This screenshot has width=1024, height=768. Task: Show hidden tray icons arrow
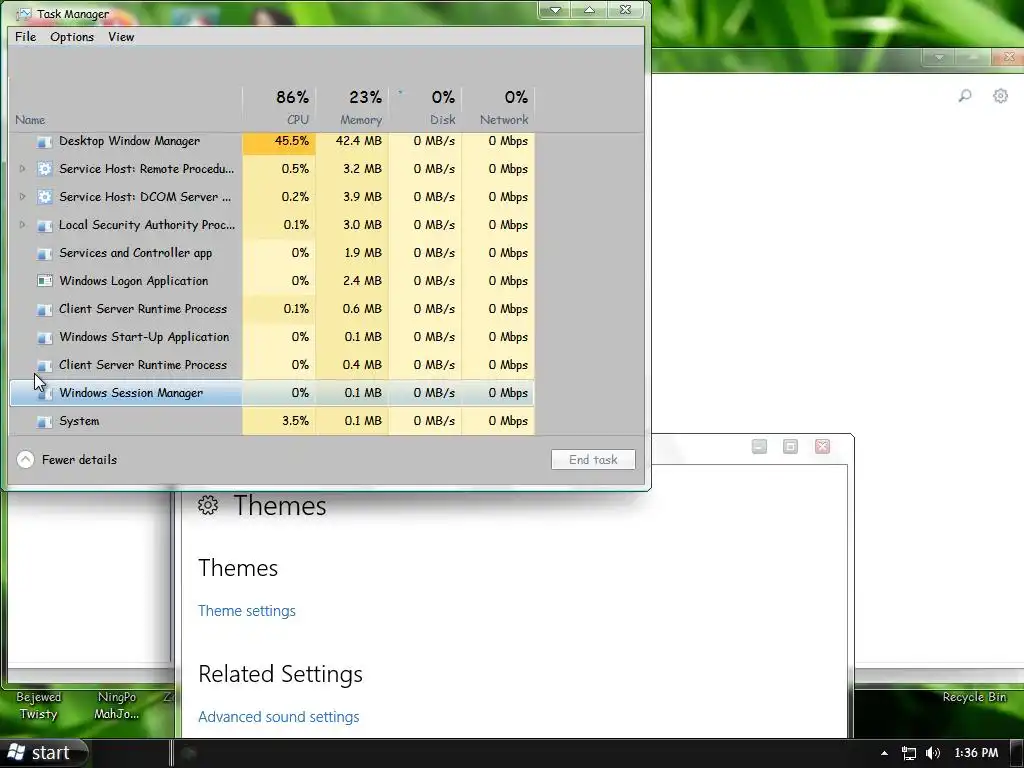pos(884,753)
